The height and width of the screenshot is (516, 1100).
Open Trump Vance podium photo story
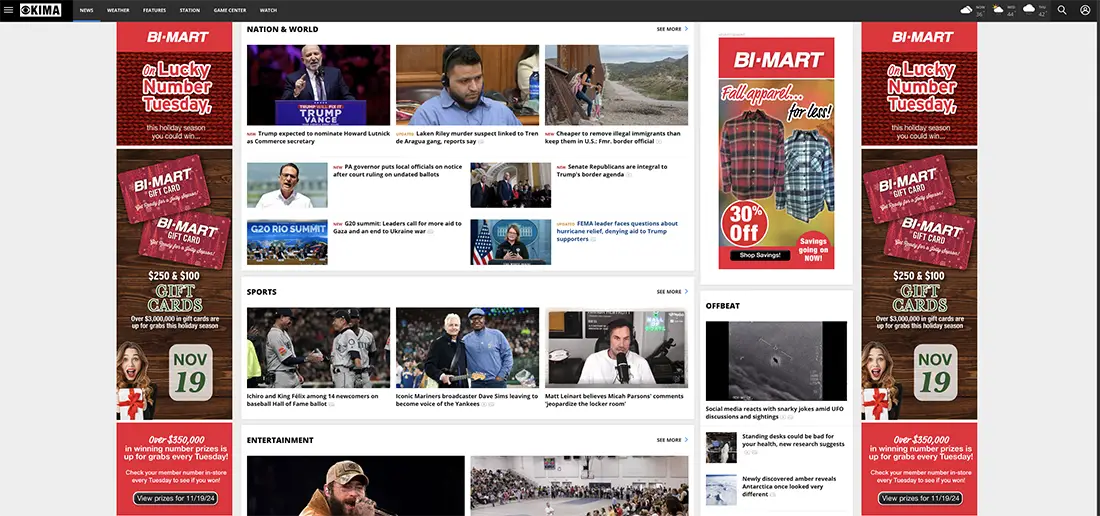pos(318,85)
